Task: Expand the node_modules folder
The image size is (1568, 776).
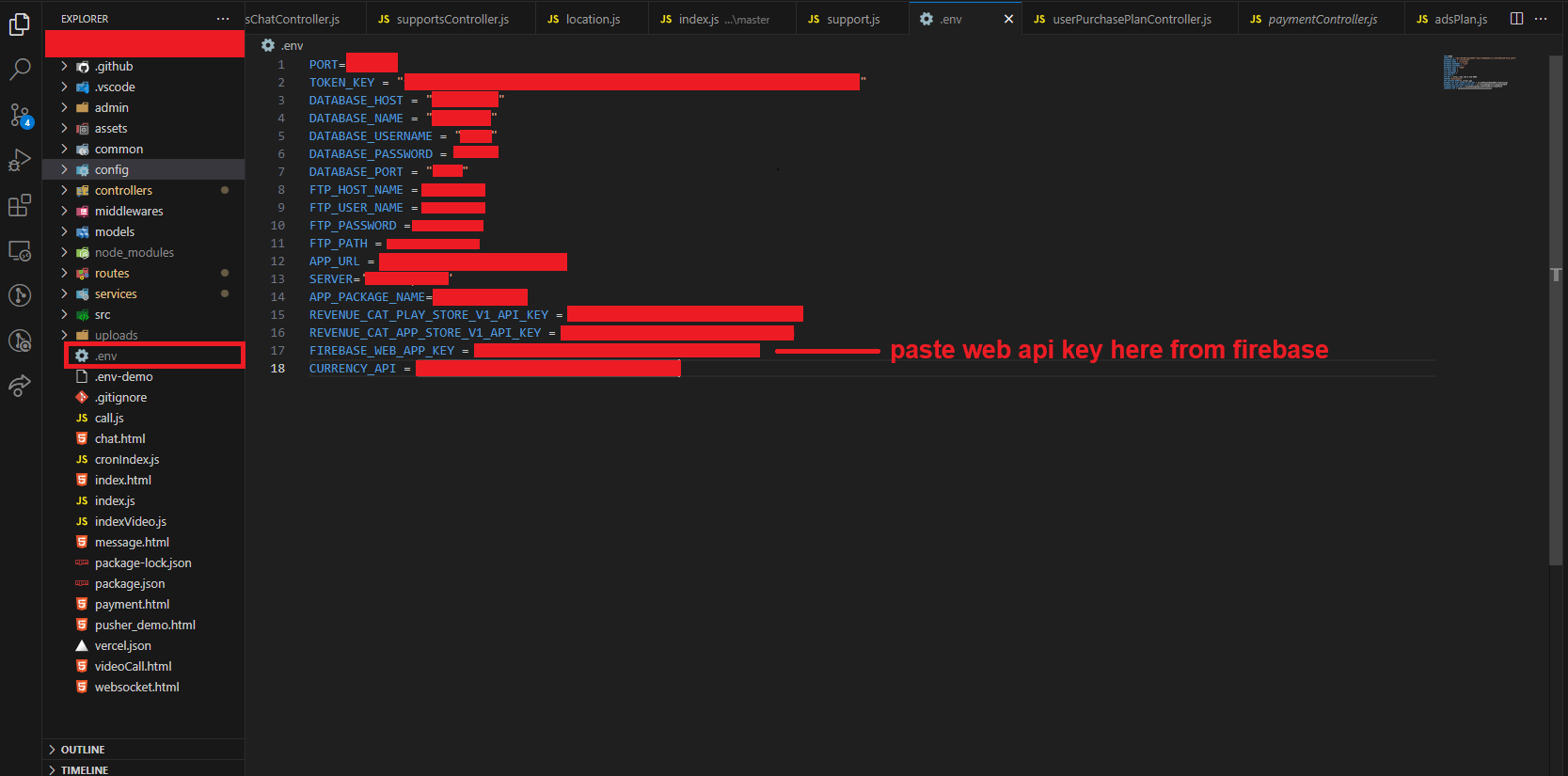Action: [x=134, y=252]
